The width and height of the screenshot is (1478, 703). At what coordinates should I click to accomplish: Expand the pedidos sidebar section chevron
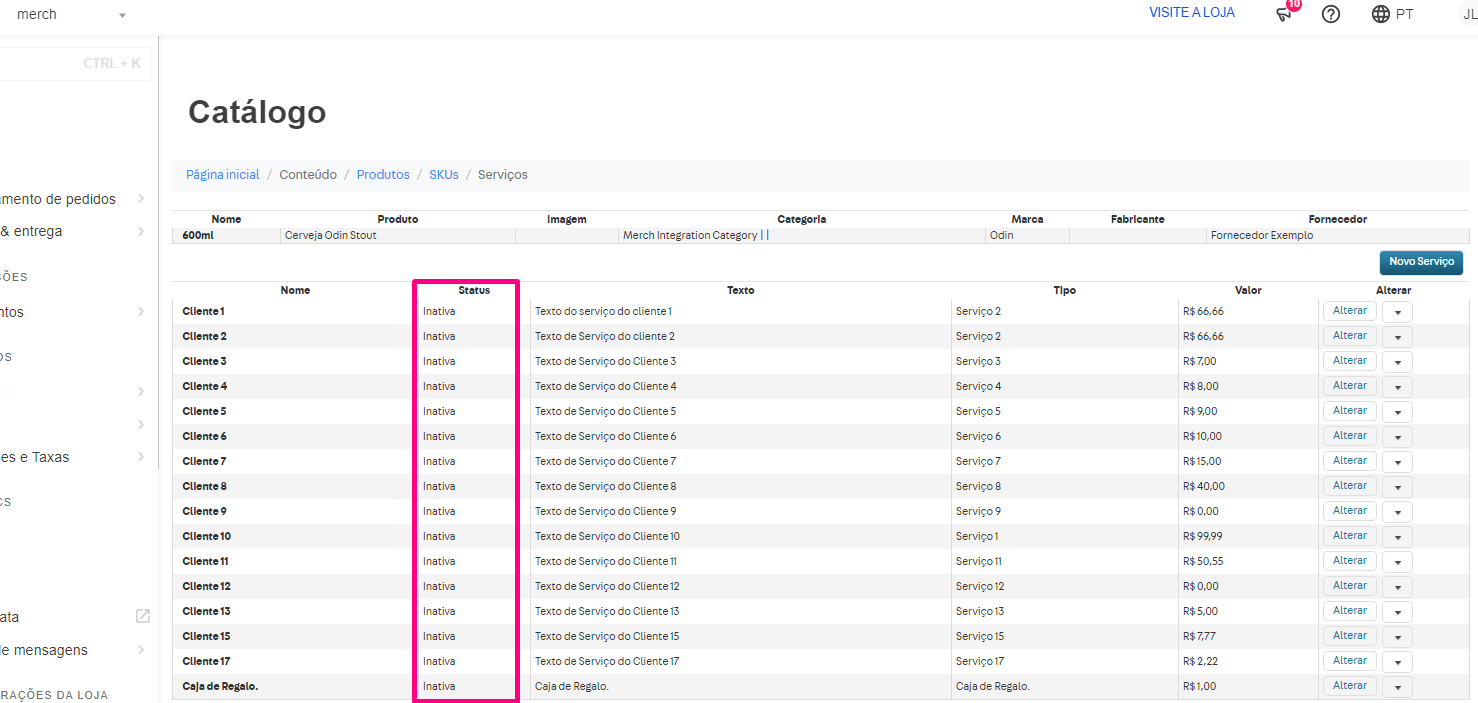tap(141, 199)
